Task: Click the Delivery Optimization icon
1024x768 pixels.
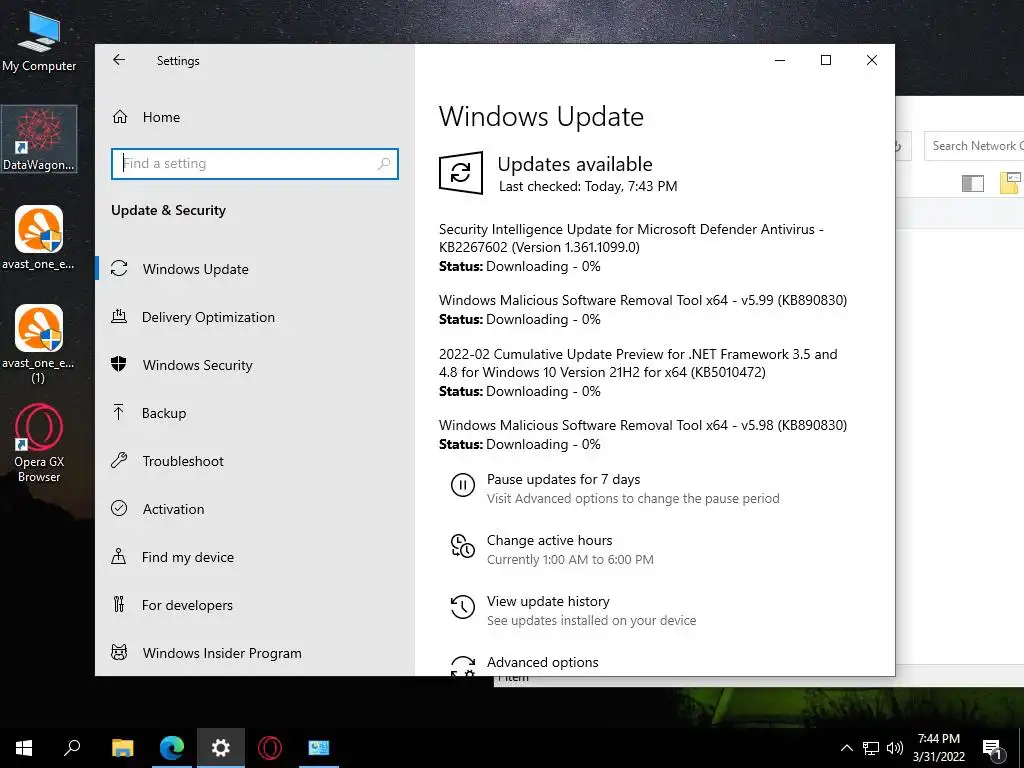Action: (x=119, y=317)
